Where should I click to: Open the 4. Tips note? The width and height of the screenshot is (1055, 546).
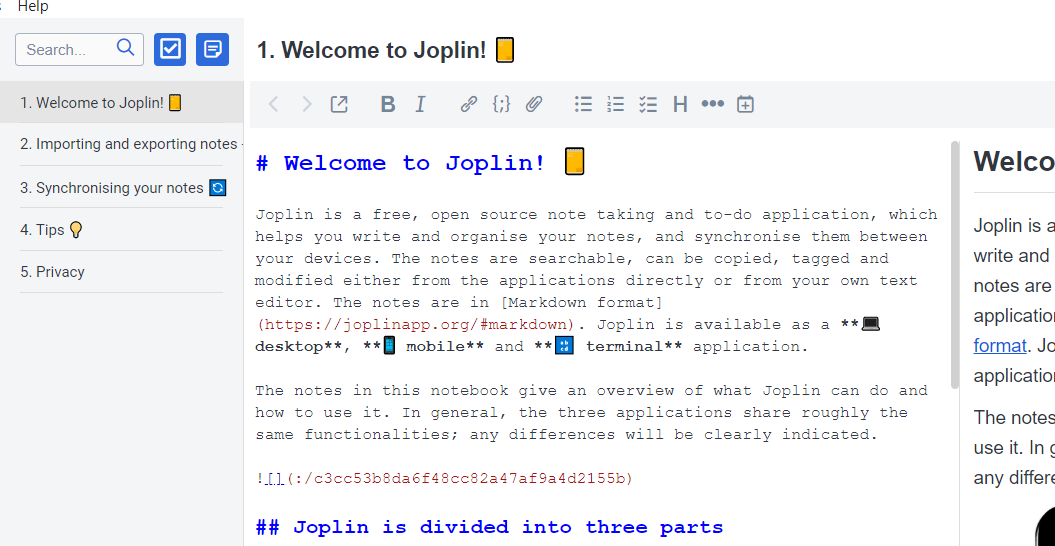[122, 230]
